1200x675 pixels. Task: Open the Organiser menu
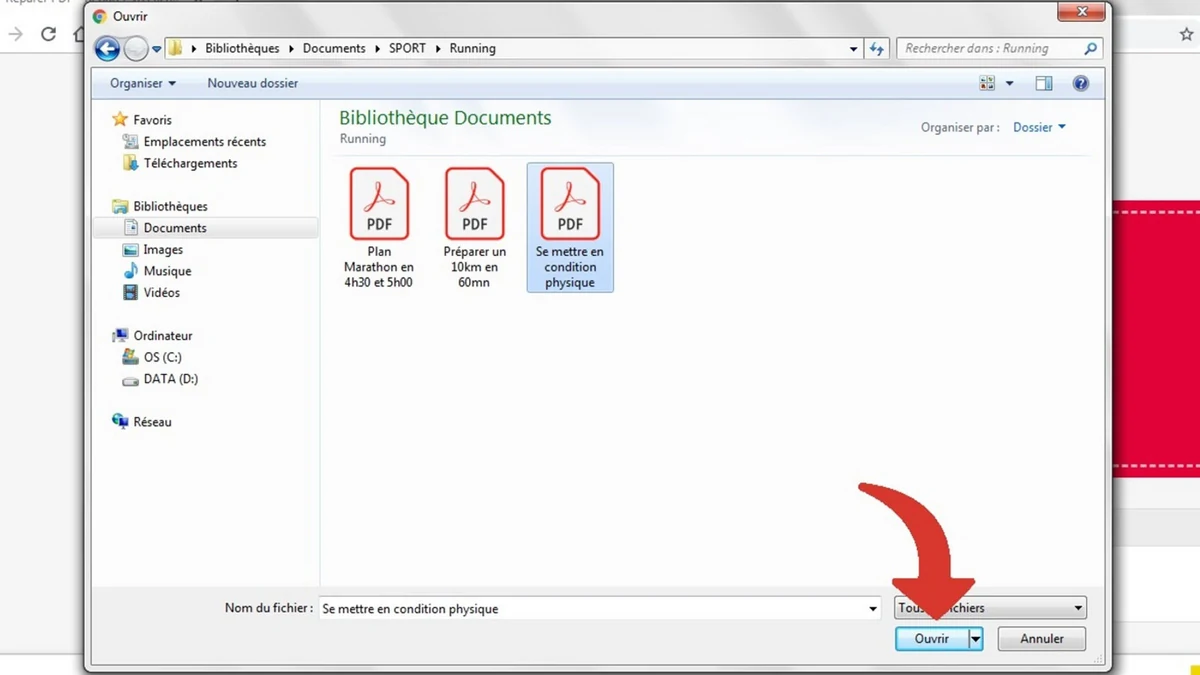pyautogui.click(x=138, y=83)
